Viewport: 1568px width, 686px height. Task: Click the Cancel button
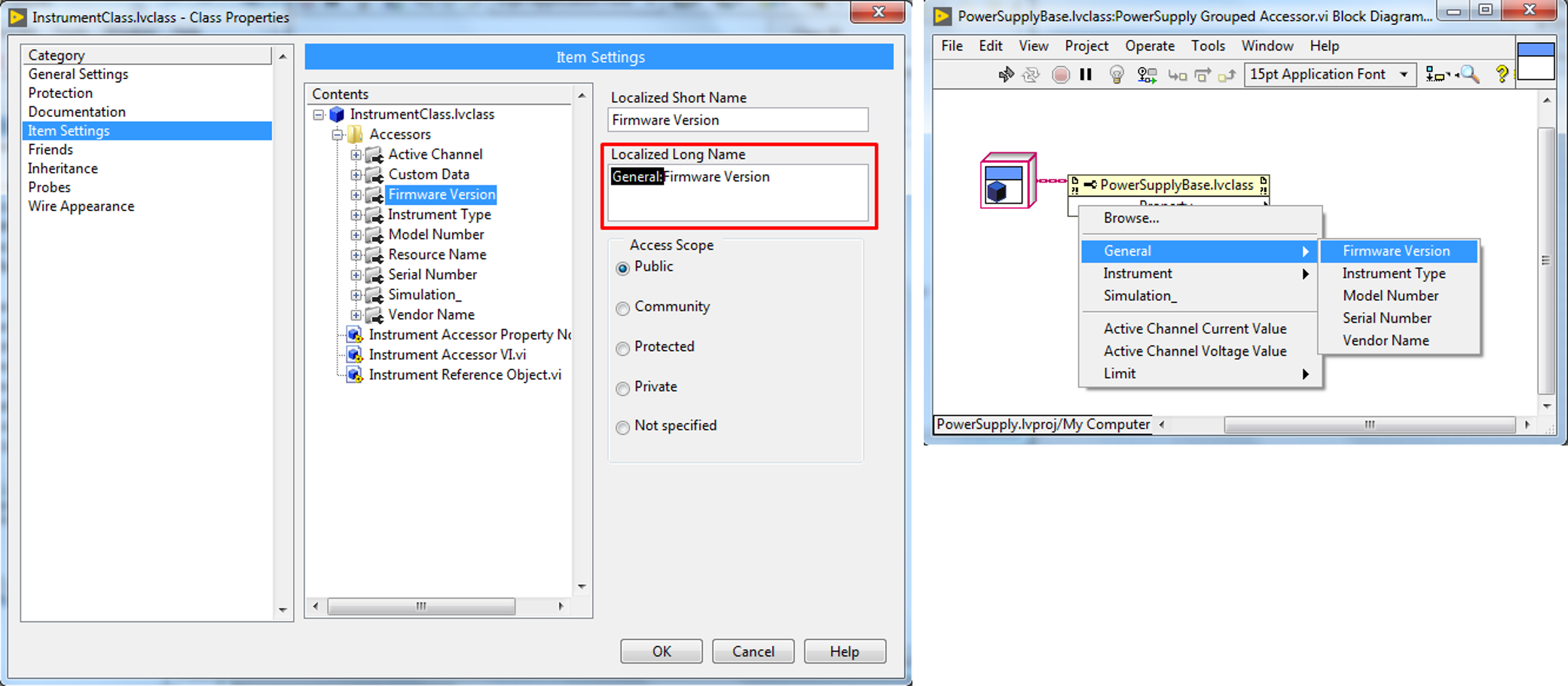point(753,651)
